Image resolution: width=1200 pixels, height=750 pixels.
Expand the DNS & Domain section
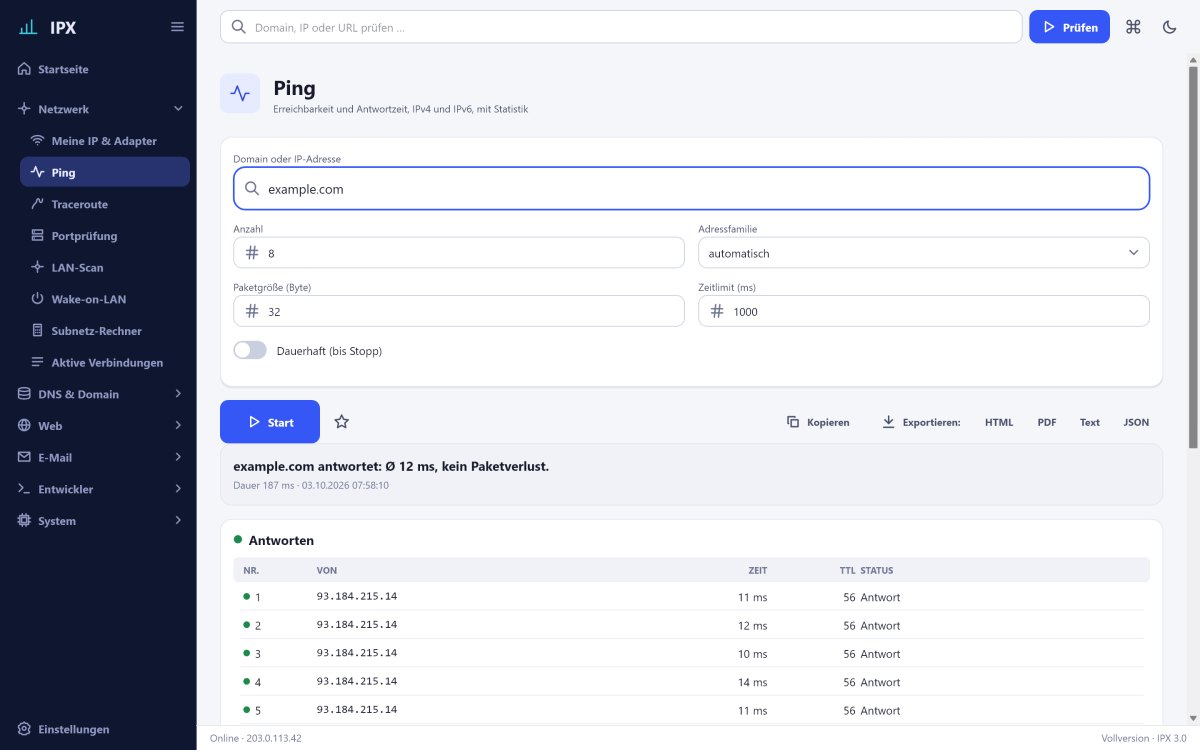click(98, 394)
